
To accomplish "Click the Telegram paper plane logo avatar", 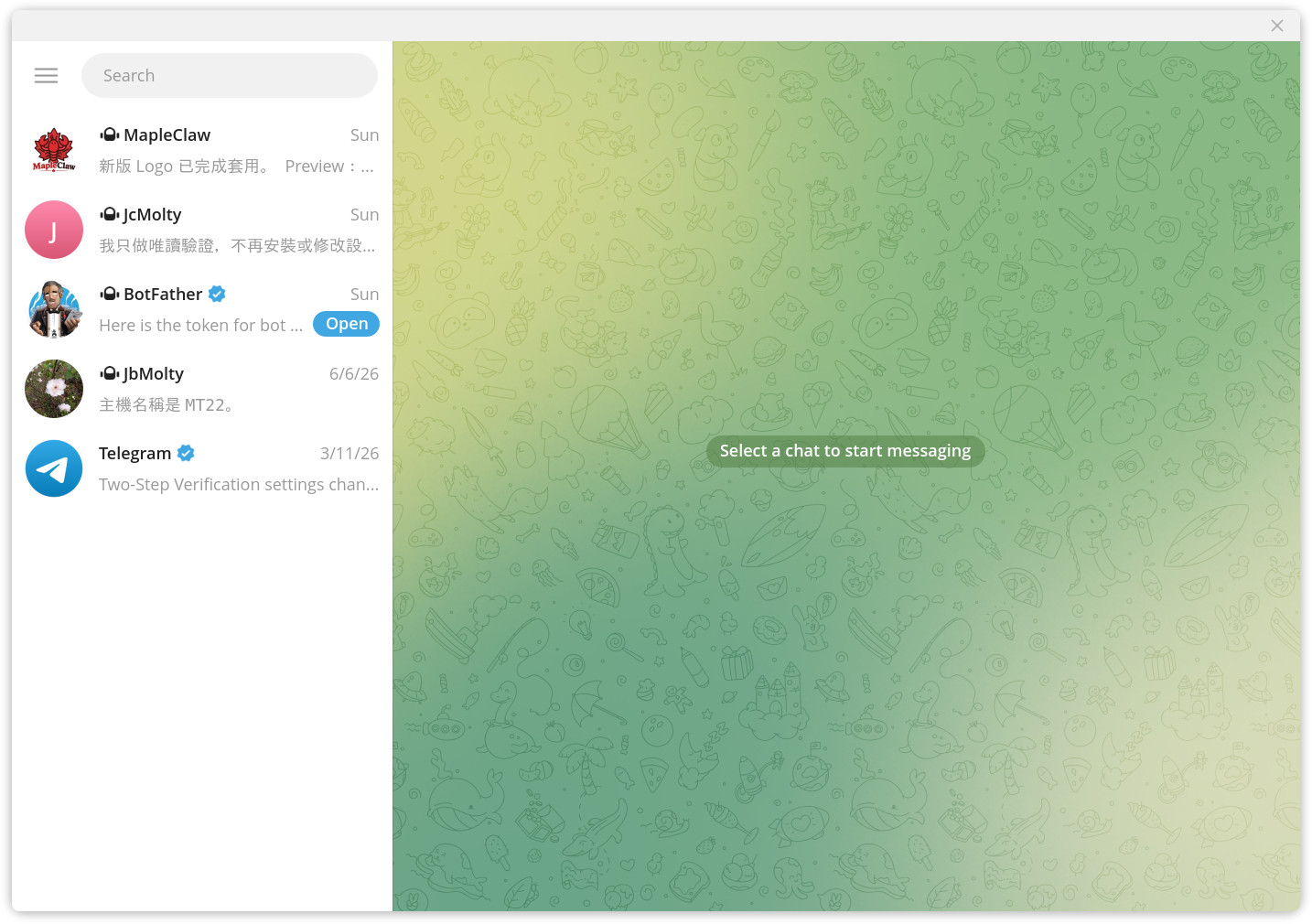I will [54, 468].
